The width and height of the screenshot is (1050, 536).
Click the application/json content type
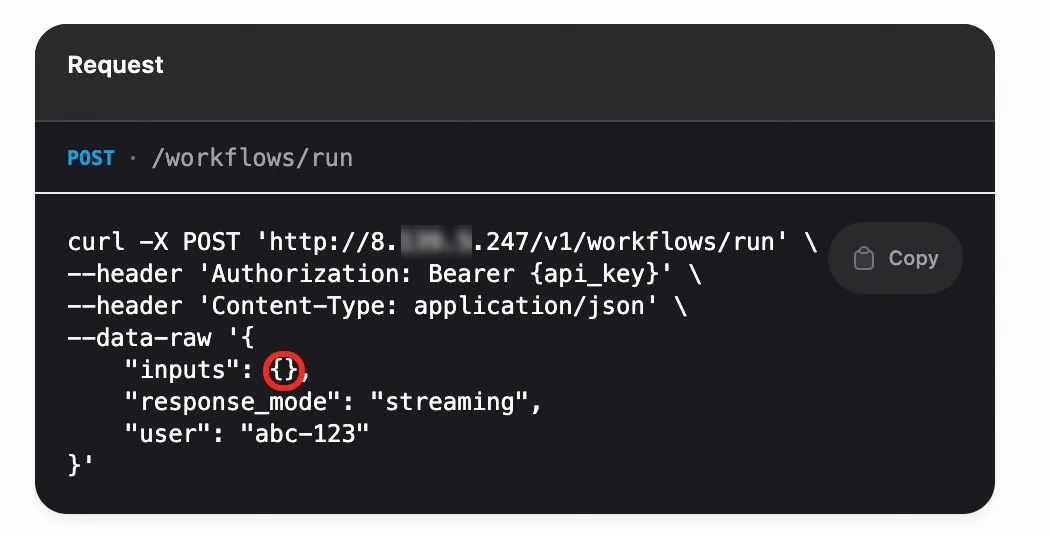(x=529, y=306)
